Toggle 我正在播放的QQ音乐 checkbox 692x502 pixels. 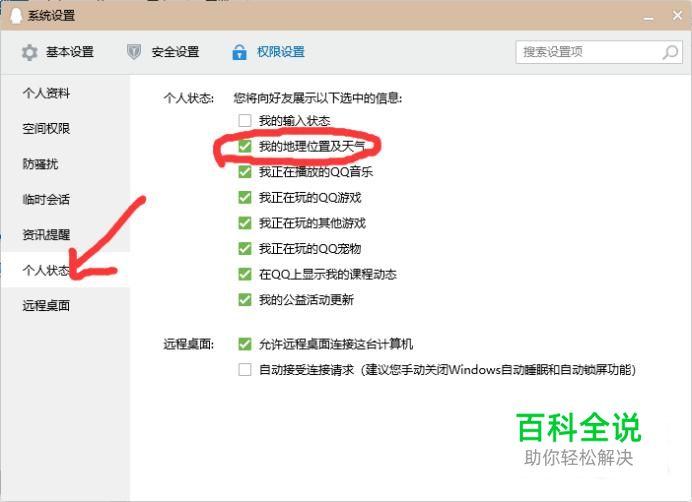click(x=245, y=171)
